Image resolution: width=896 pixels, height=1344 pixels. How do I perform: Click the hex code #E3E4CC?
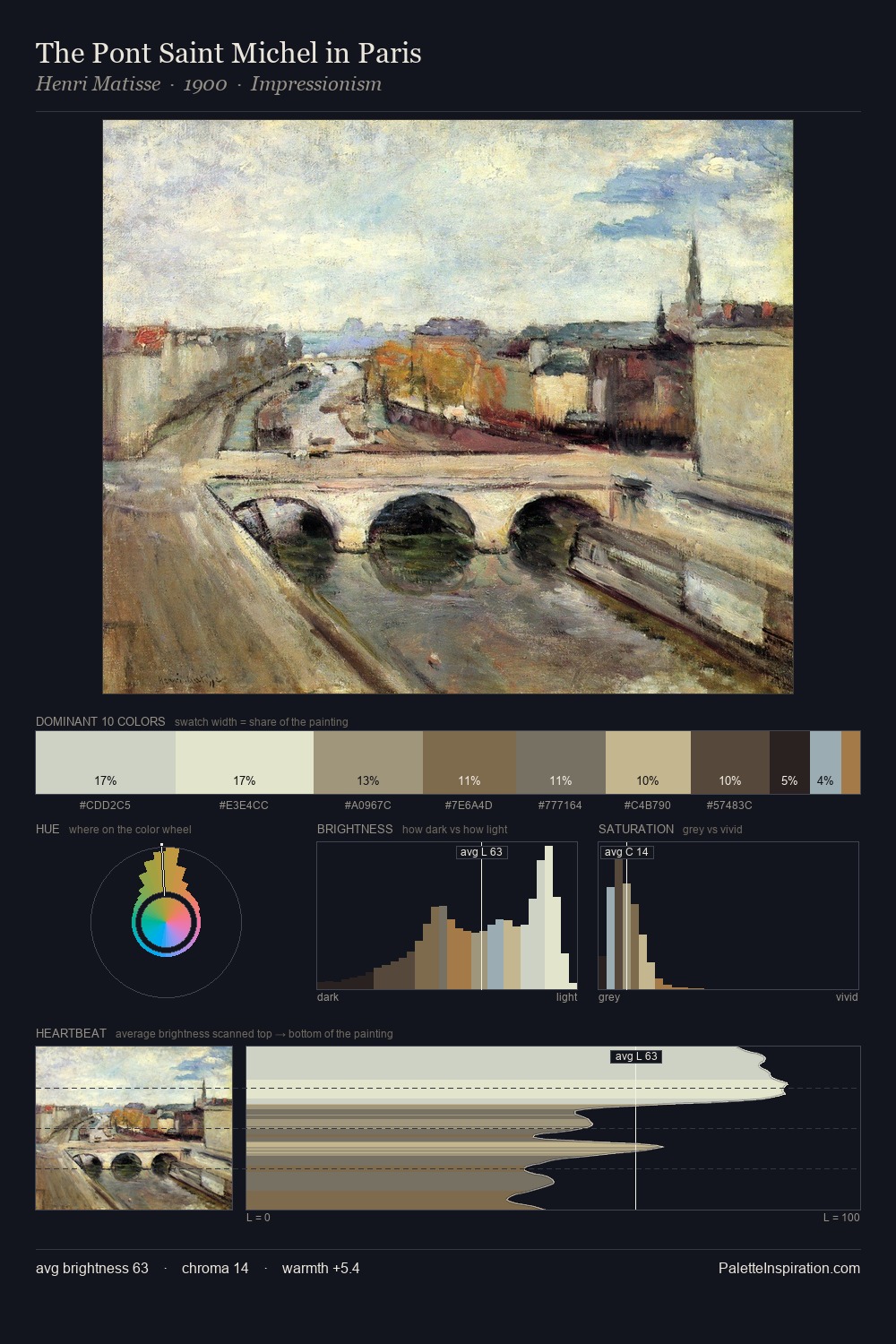pos(244,806)
